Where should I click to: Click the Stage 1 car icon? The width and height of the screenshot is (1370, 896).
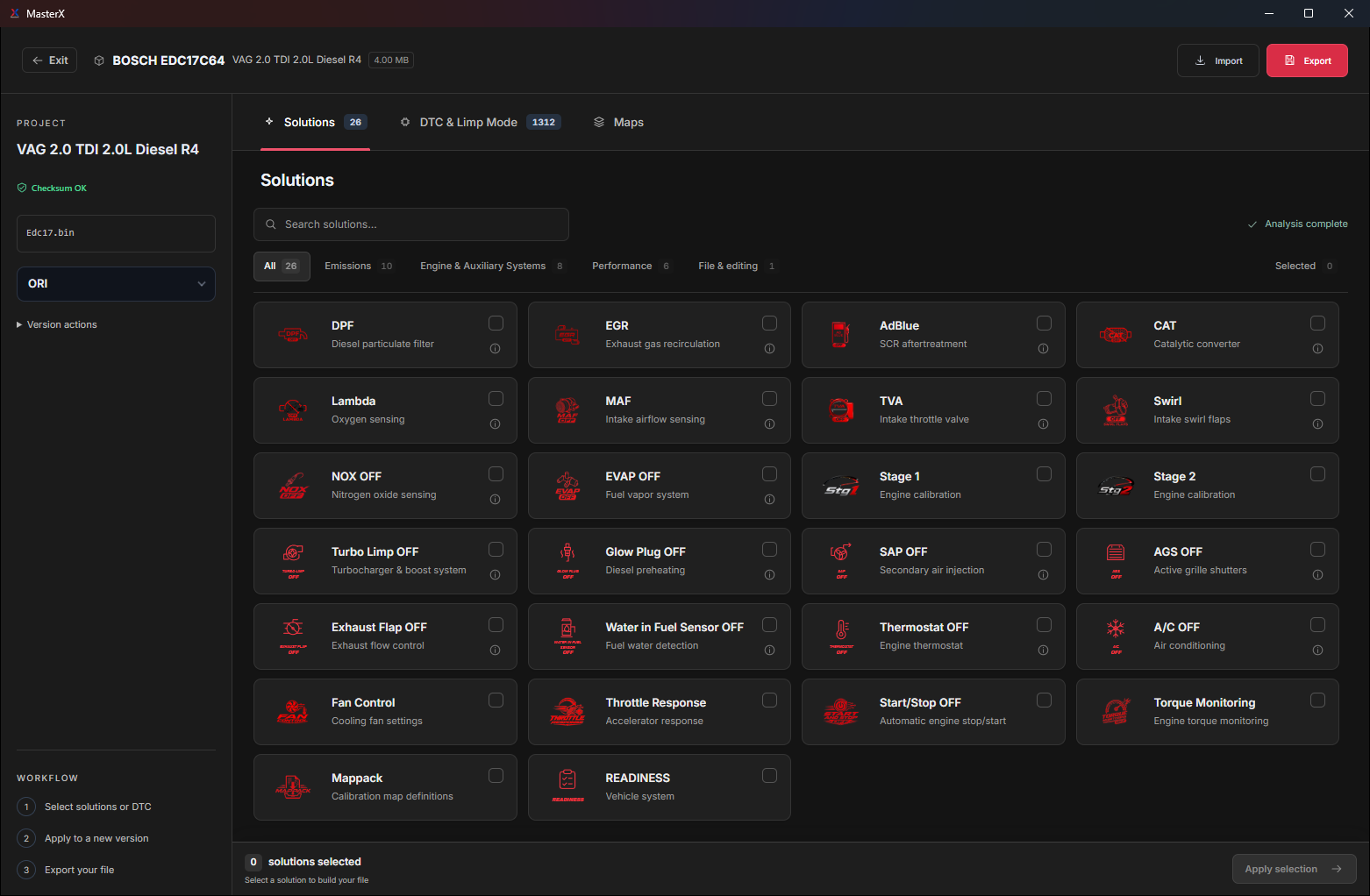[x=841, y=486]
